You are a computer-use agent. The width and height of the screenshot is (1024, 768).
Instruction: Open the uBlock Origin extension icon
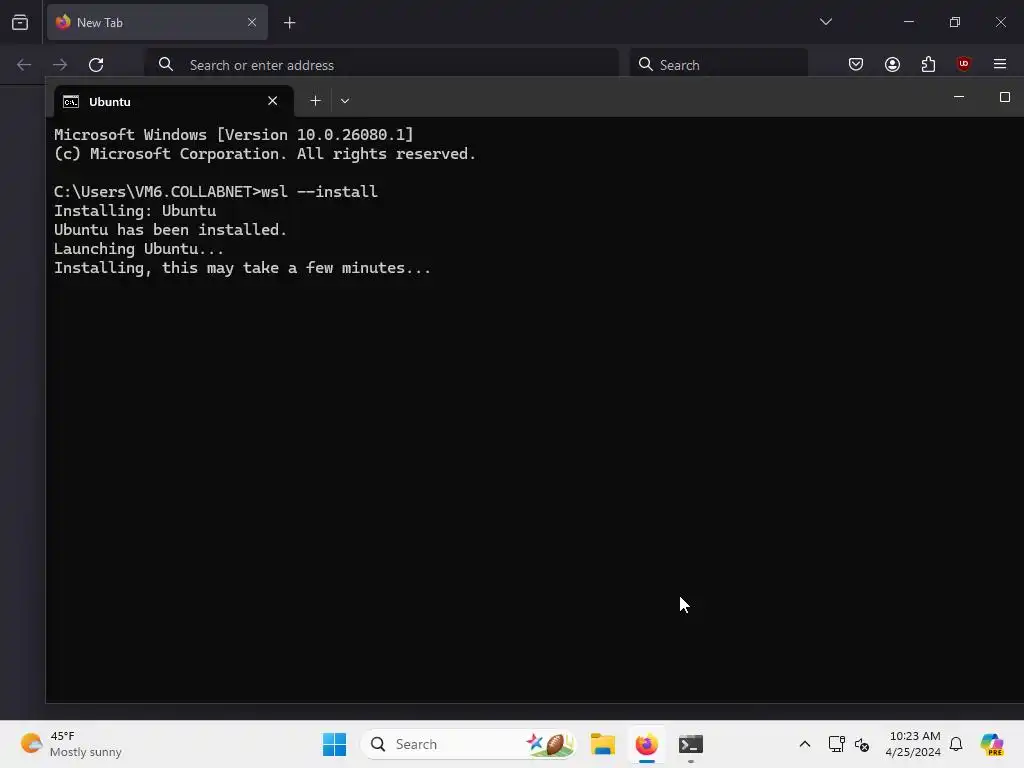pyautogui.click(x=963, y=64)
